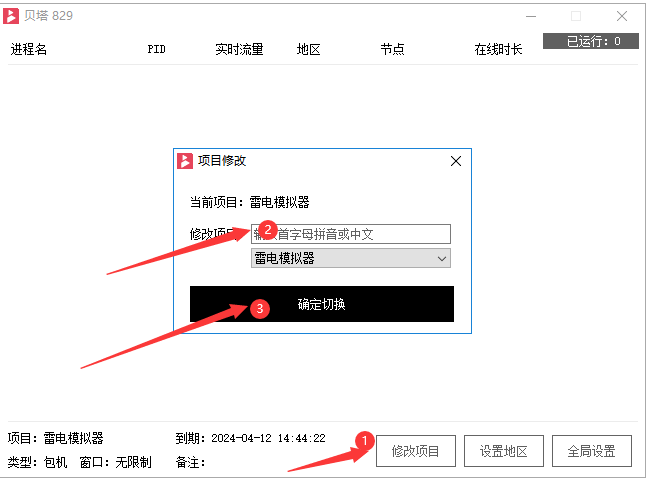
Task: Click the 贝塔 app logo icon
Action: (11, 16)
